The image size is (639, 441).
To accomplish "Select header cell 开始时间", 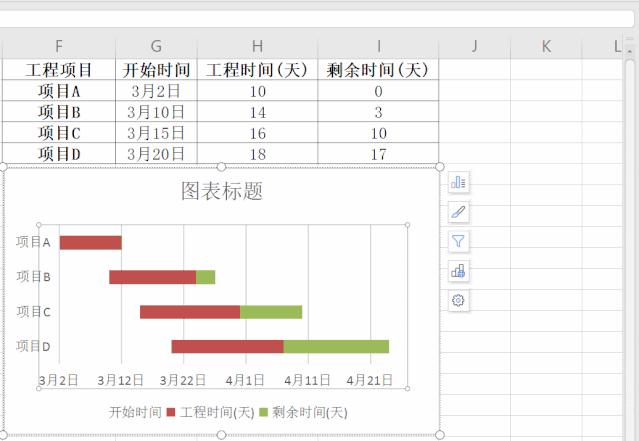I will (156, 70).
